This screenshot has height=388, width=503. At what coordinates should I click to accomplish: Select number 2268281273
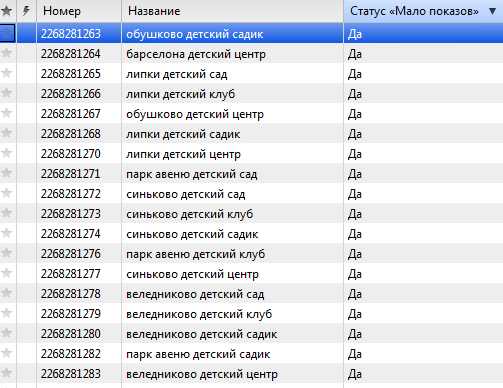point(71,214)
